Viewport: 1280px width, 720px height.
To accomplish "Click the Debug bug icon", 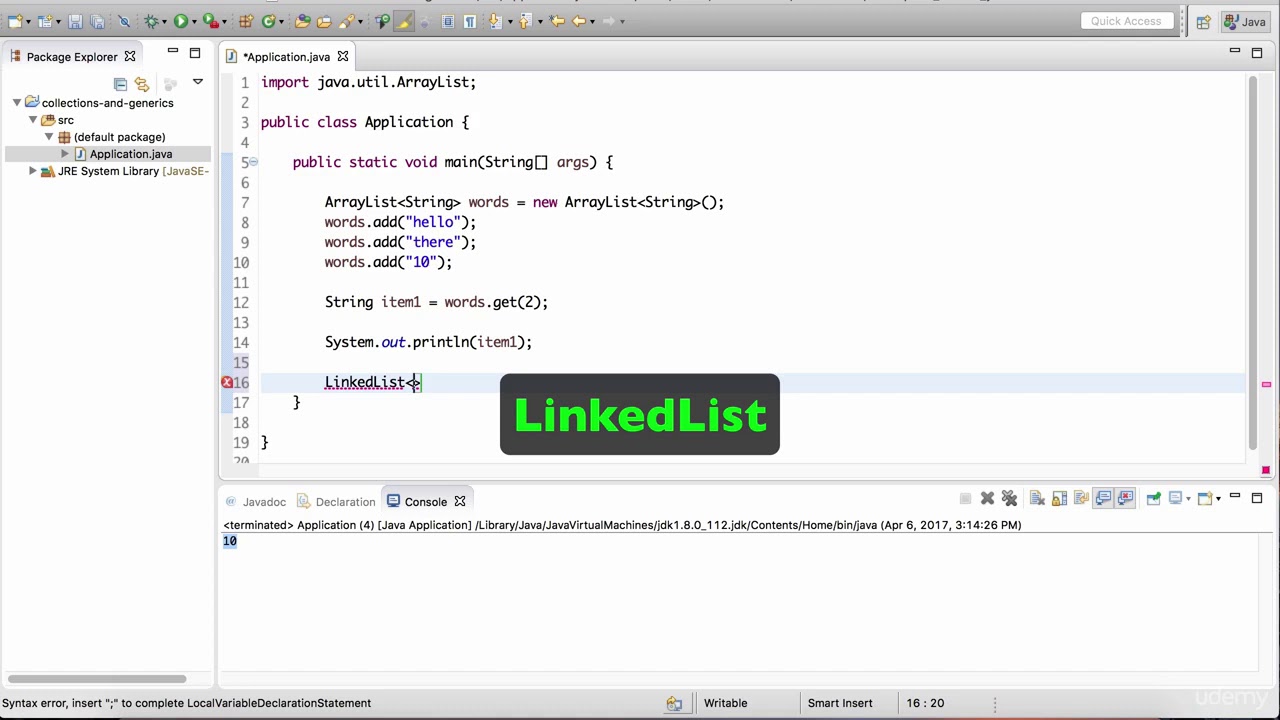I will [151, 21].
